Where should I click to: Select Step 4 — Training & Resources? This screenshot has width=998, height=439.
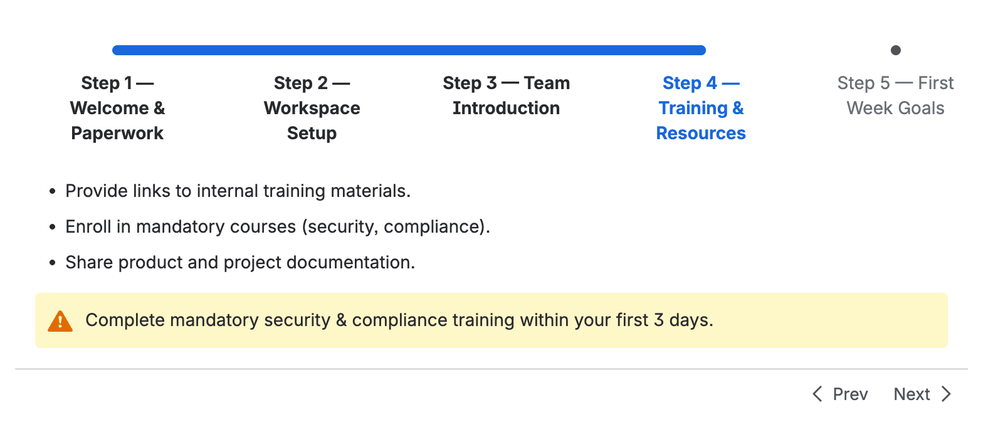(x=701, y=108)
